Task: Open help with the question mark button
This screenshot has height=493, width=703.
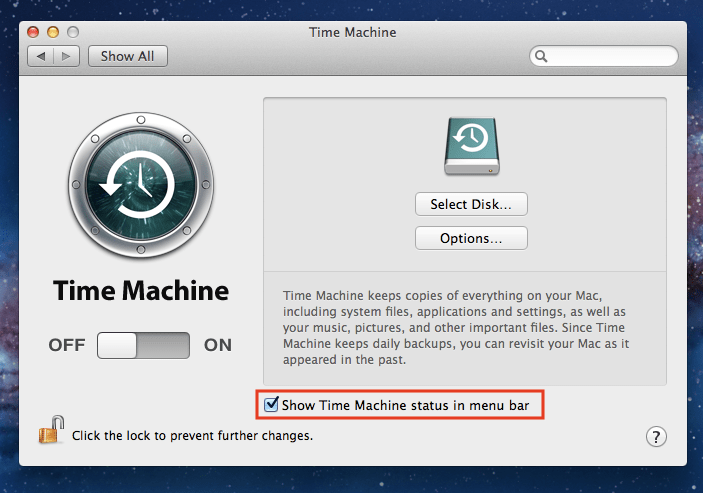Action: click(656, 437)
